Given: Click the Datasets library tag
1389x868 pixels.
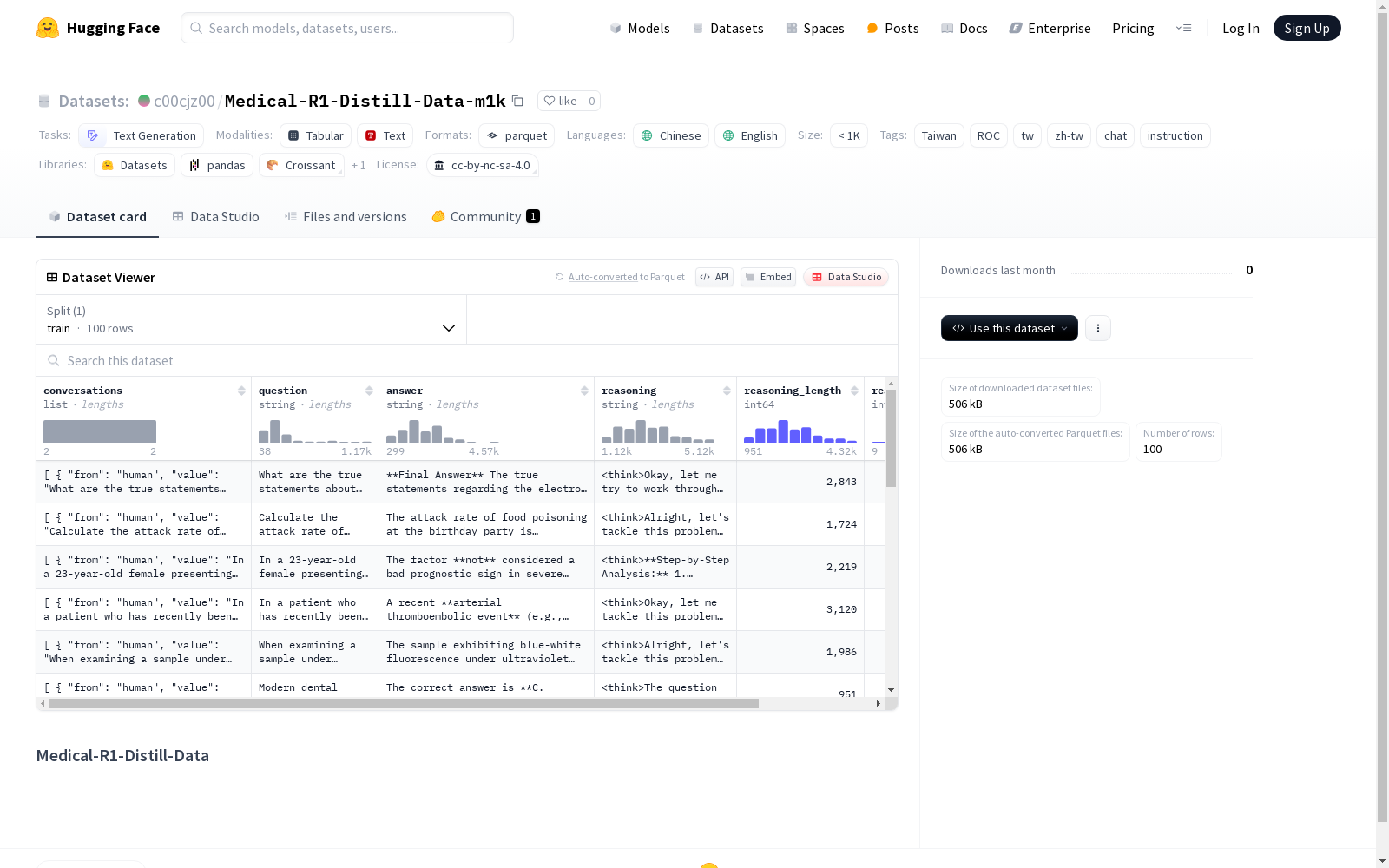Looking at the screenshot, I should [x=135, y=165].
